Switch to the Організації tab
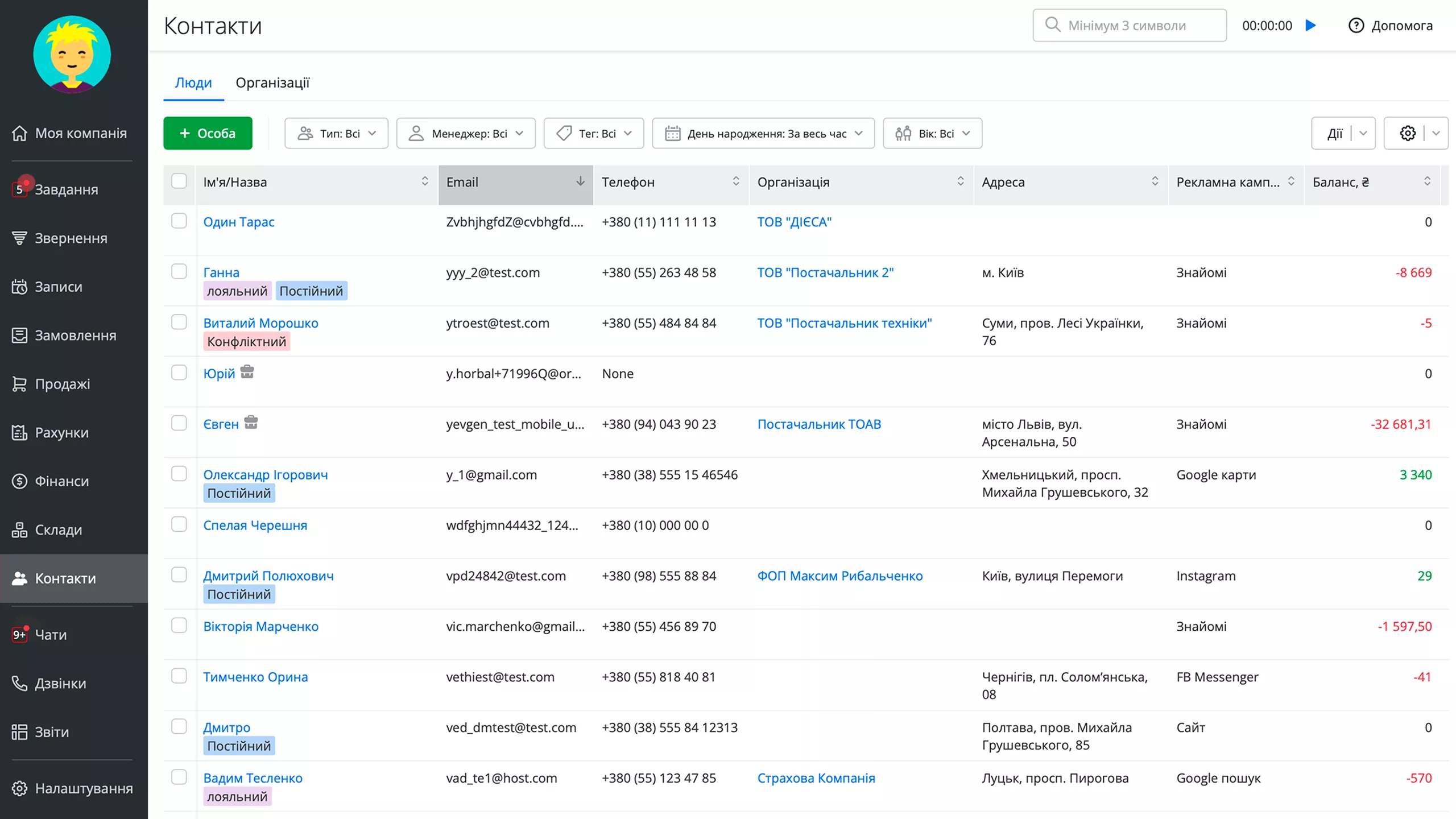 pyautogui.click(x=272, y=83)
